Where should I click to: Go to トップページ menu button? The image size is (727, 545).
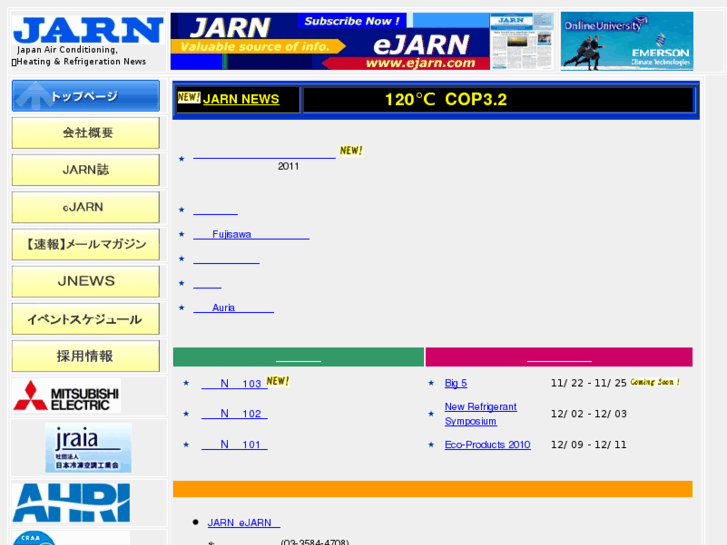click(x=86, y=96)
